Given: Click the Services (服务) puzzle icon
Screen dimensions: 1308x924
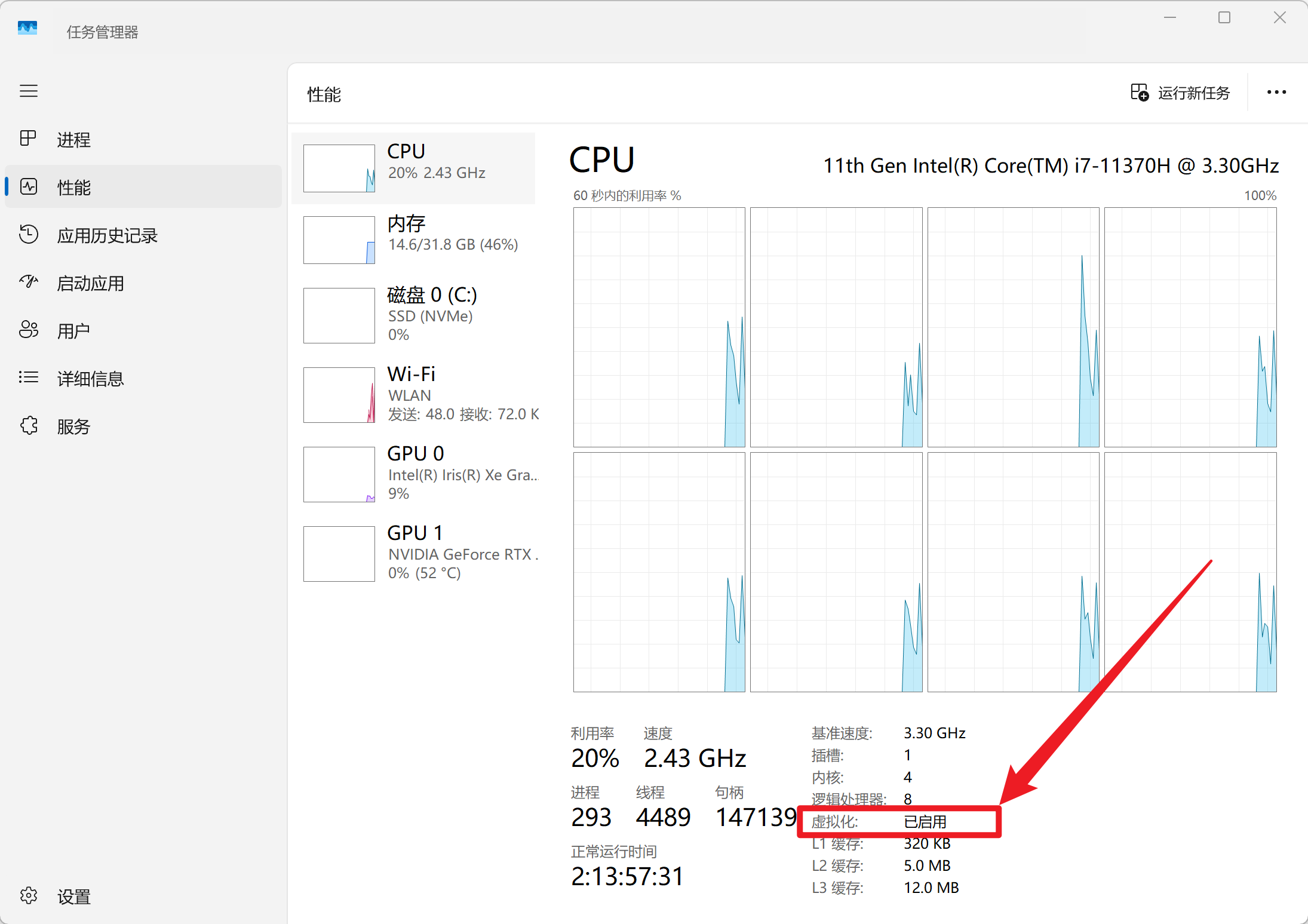Looking at the screenshot, I should [x=28, y=425].
